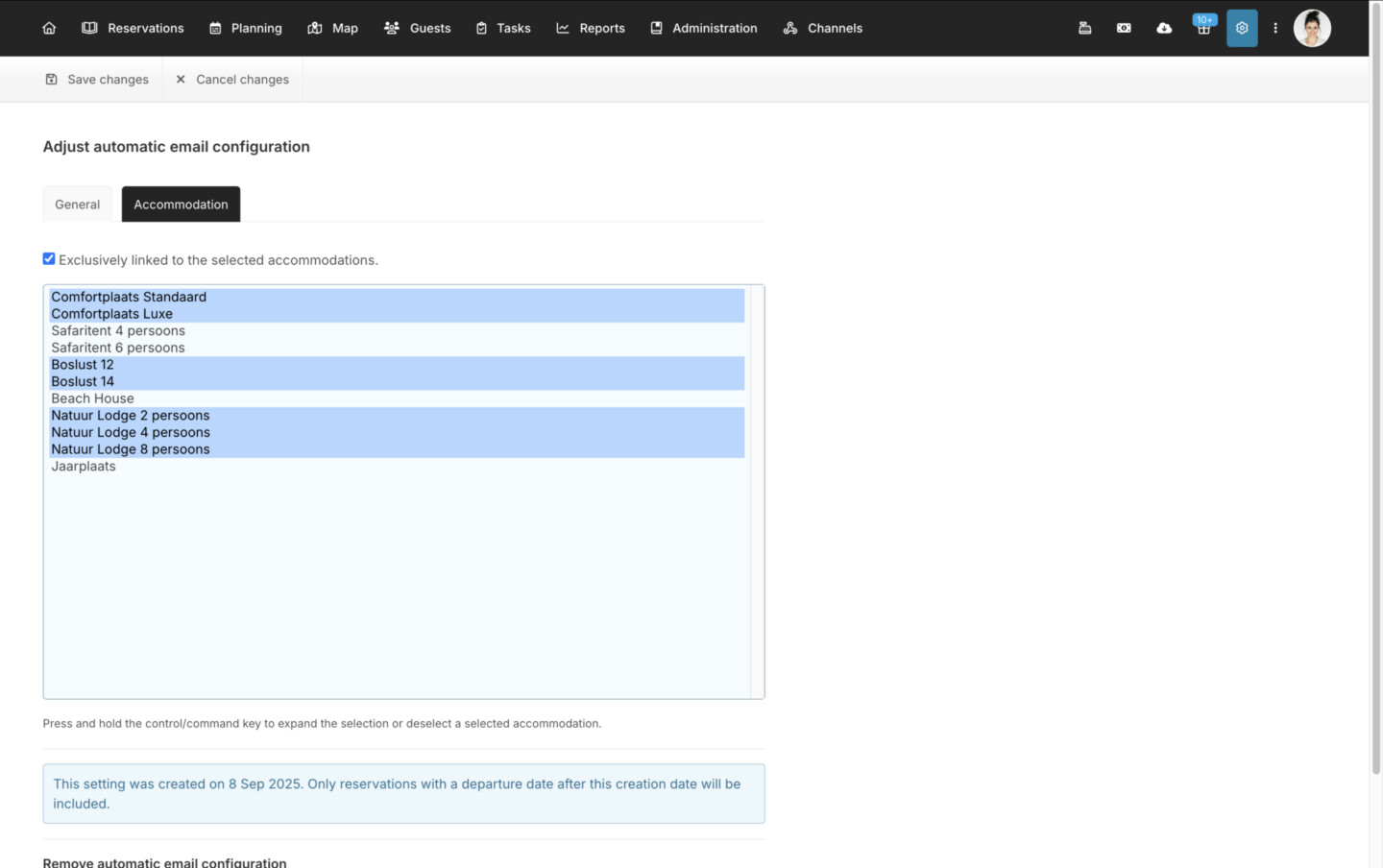Viewport: 1383px width, 868px height.
Task: Select Beach House accommodation in list
Action: pos(93,398)
